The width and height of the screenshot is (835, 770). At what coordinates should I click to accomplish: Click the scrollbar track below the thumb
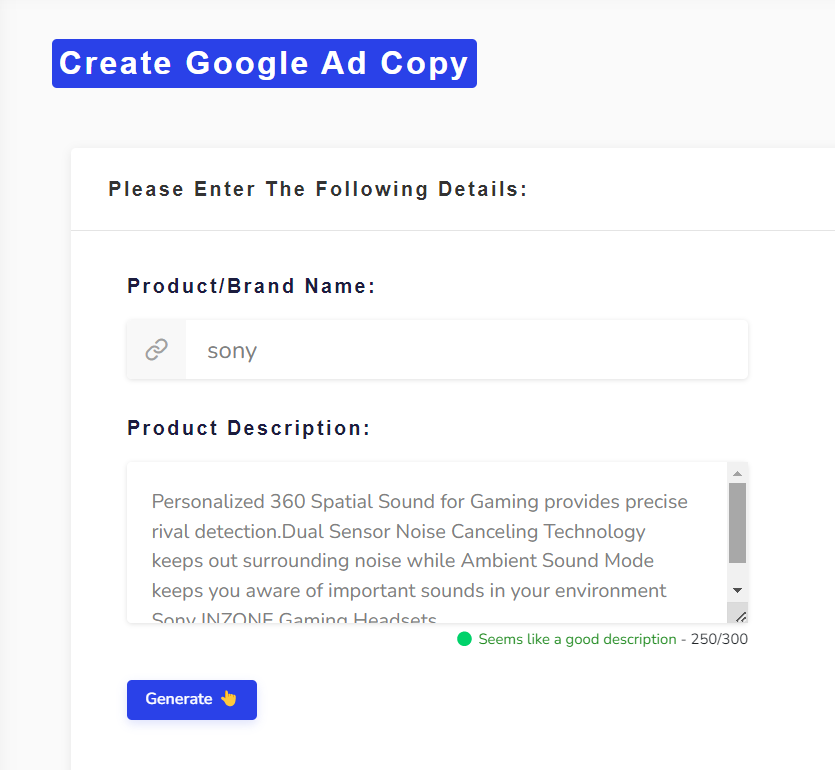tap(738, 572)
